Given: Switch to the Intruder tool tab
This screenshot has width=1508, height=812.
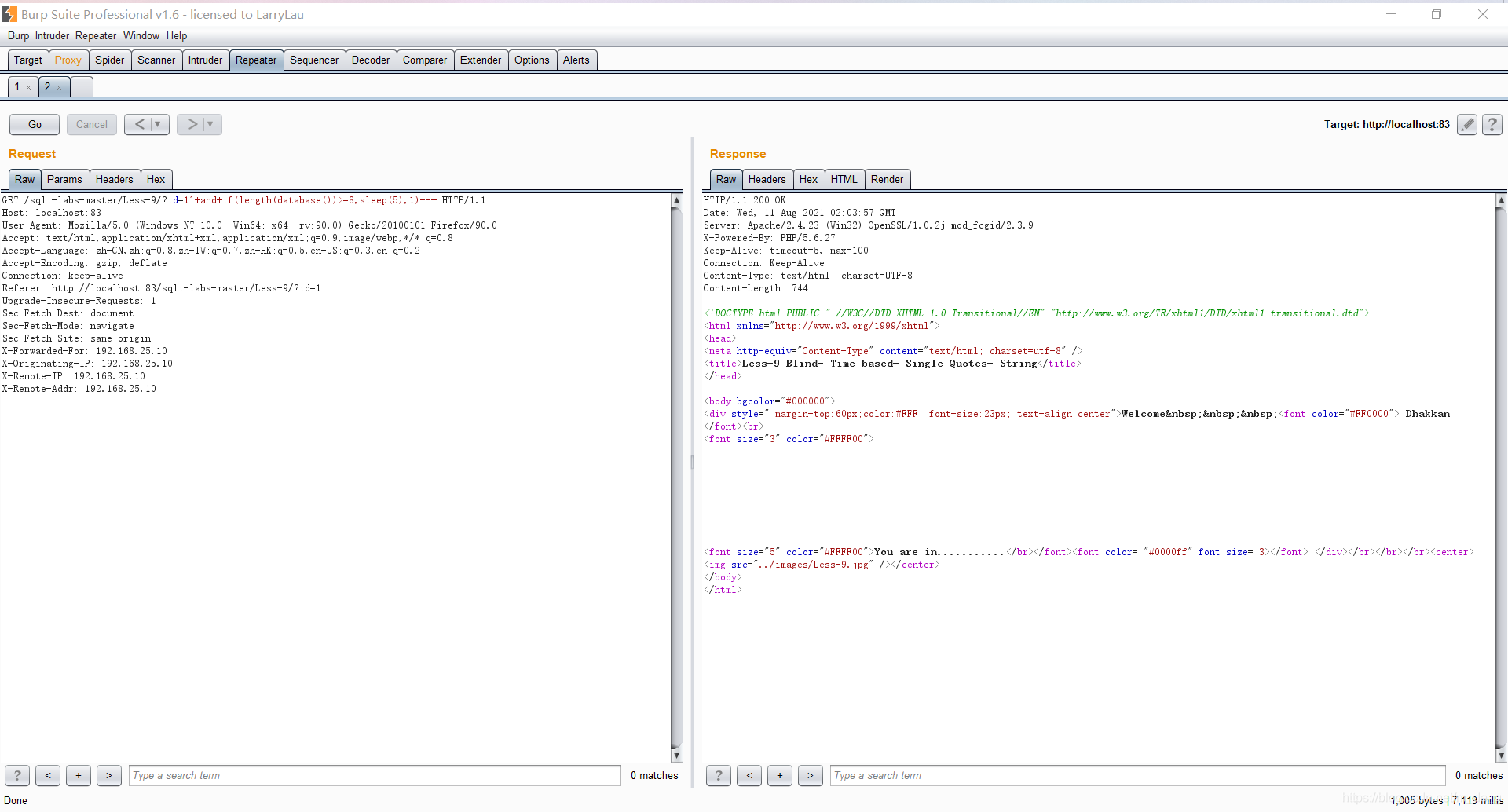Looking at the screenshot, I should pos(206,60).
